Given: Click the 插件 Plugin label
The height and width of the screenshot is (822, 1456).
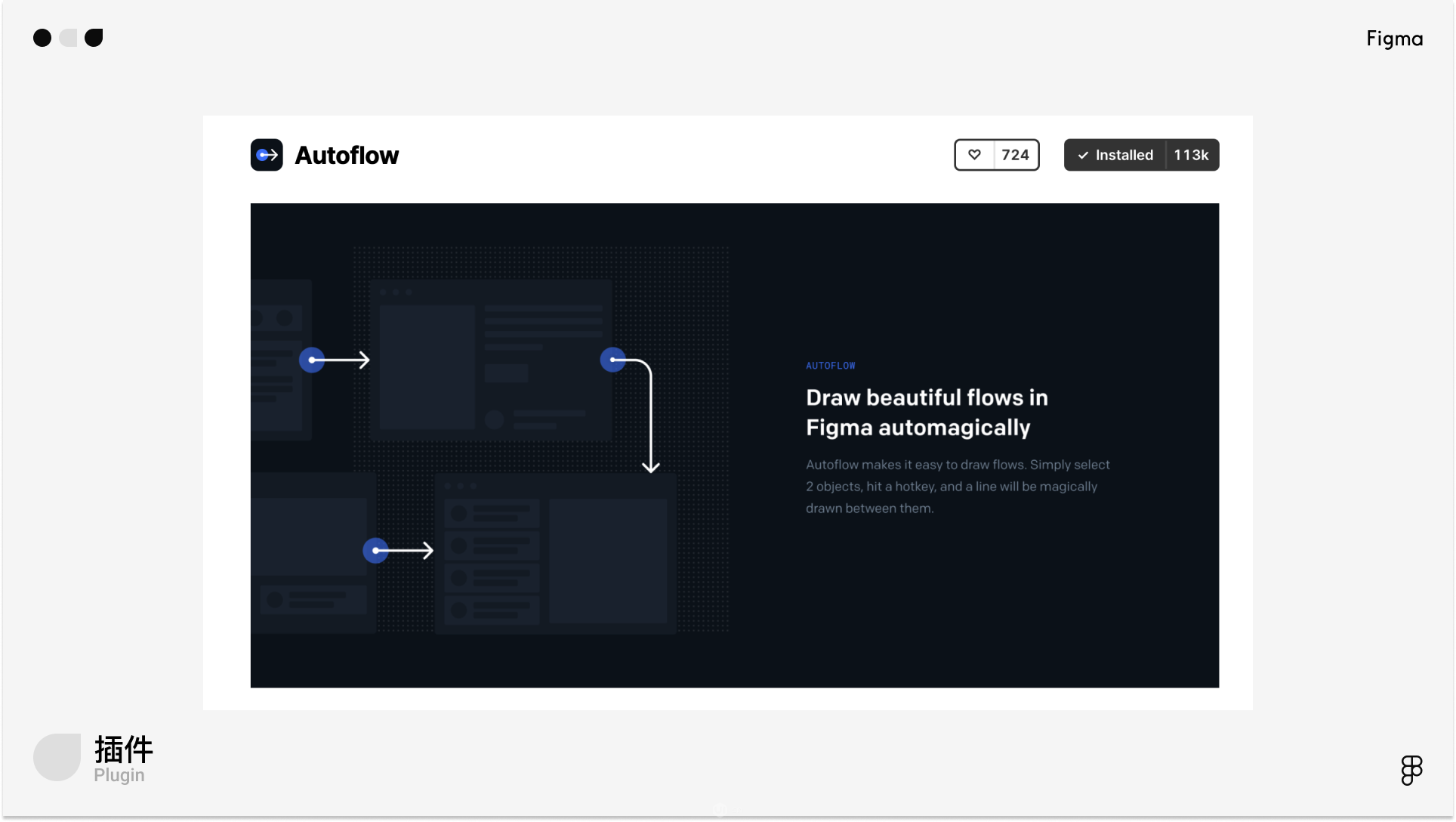Looking at the screenshot, I should 123,759.
